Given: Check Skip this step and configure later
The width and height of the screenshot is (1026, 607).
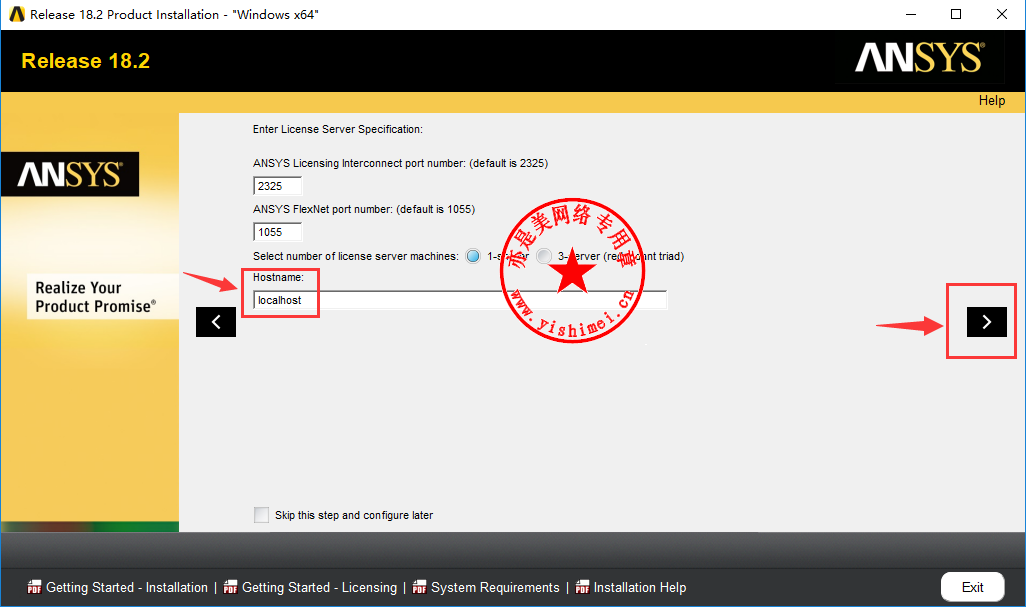Looking at the screenshot, I should [262, 515].
